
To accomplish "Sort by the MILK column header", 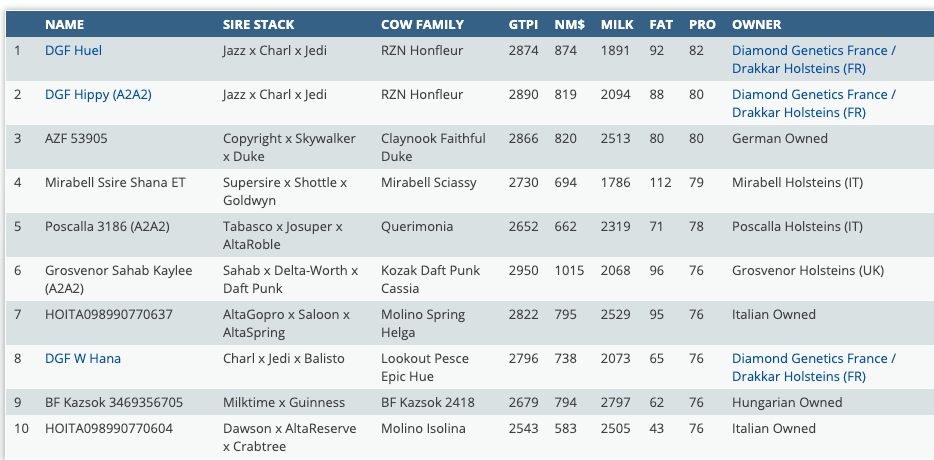I will tap(616, 24).
